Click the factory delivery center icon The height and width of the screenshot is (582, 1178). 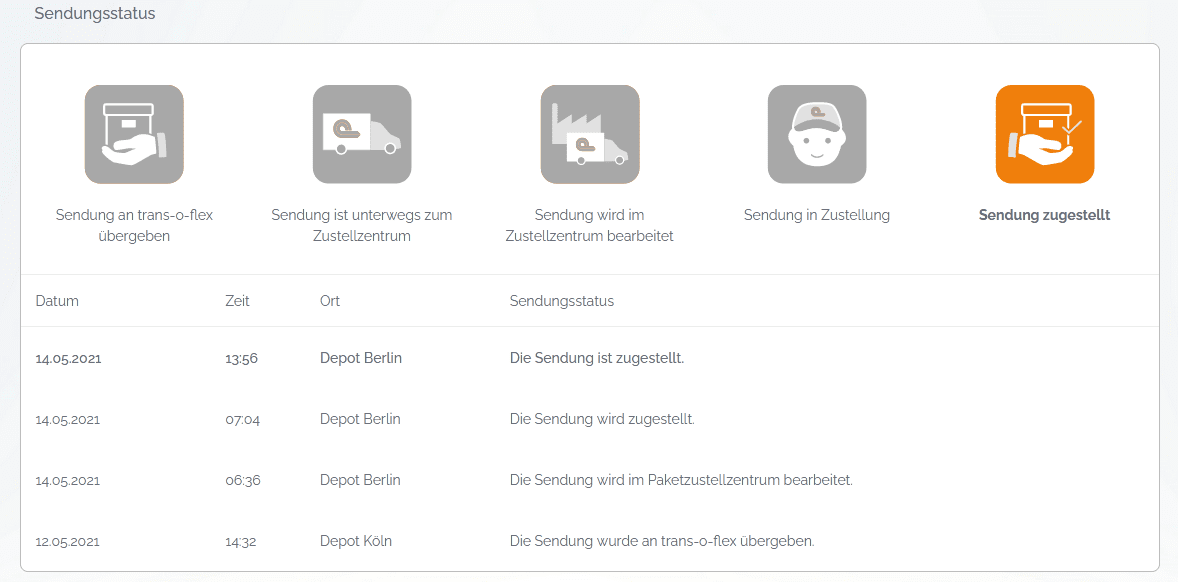pyautogui.click(x=589, y=134)
